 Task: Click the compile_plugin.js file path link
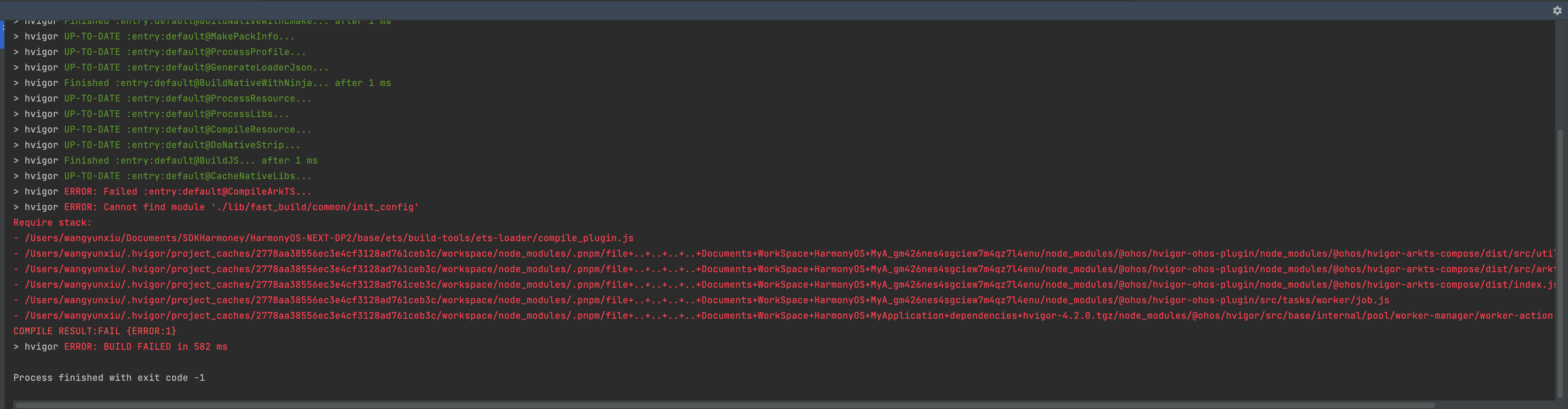(323, 238)
